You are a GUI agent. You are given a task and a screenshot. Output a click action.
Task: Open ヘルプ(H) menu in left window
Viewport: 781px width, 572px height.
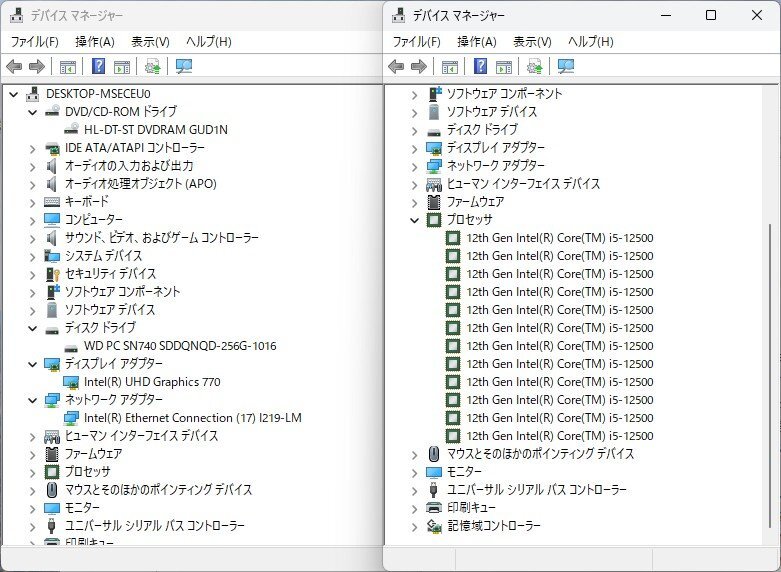(x=209, y=42)
